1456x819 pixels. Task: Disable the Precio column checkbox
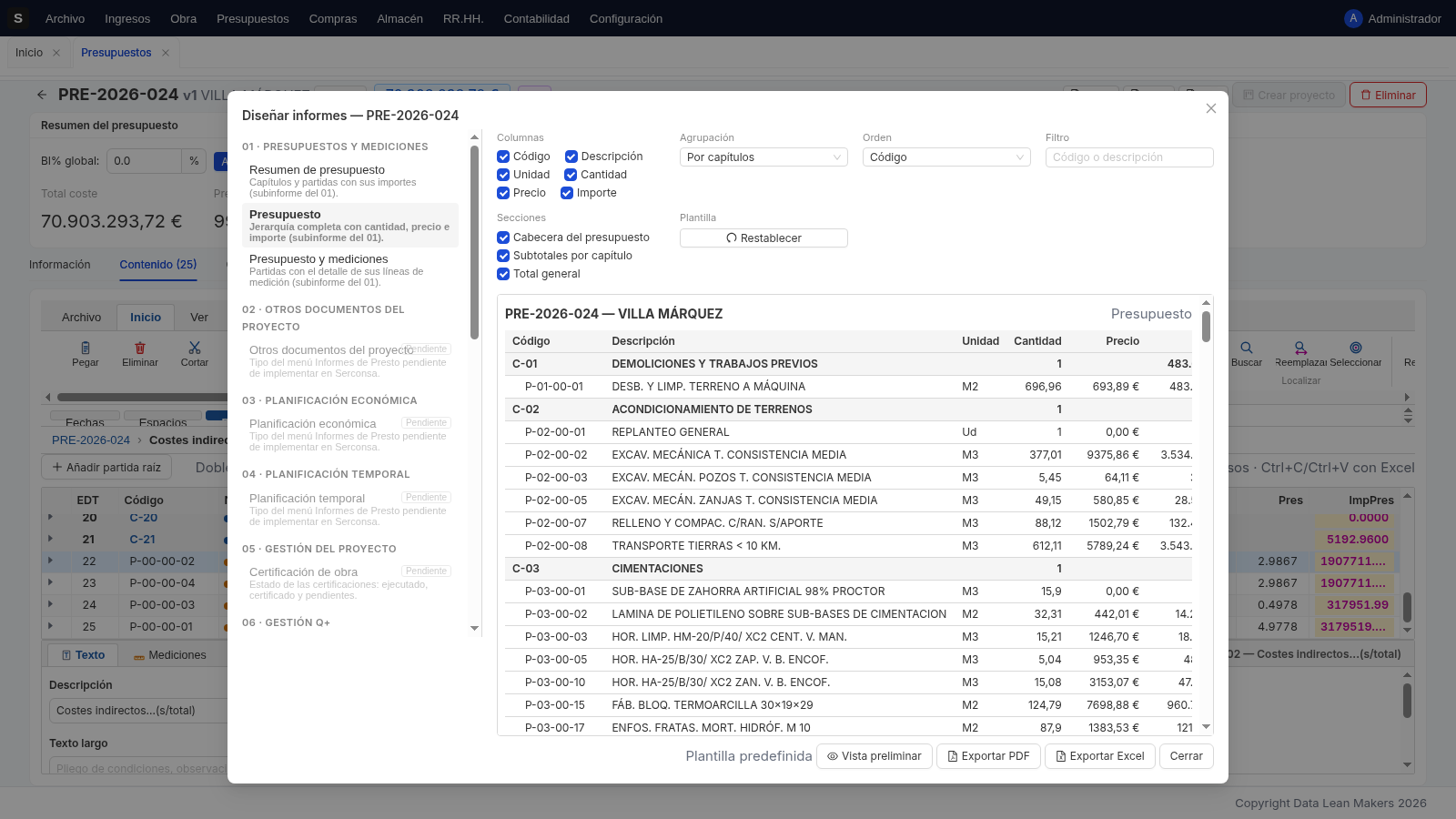point(503,193)
